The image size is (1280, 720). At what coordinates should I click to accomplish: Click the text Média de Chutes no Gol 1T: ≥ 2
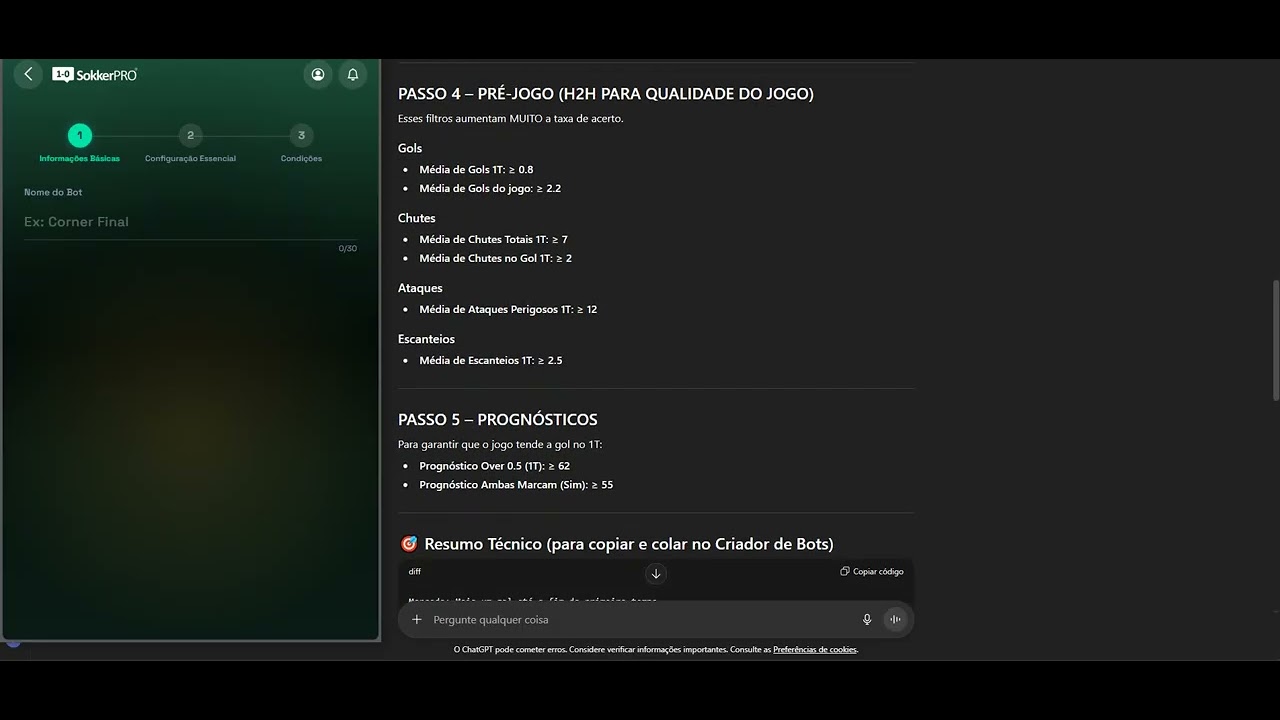pyautogui.click(x=496, y=259)
